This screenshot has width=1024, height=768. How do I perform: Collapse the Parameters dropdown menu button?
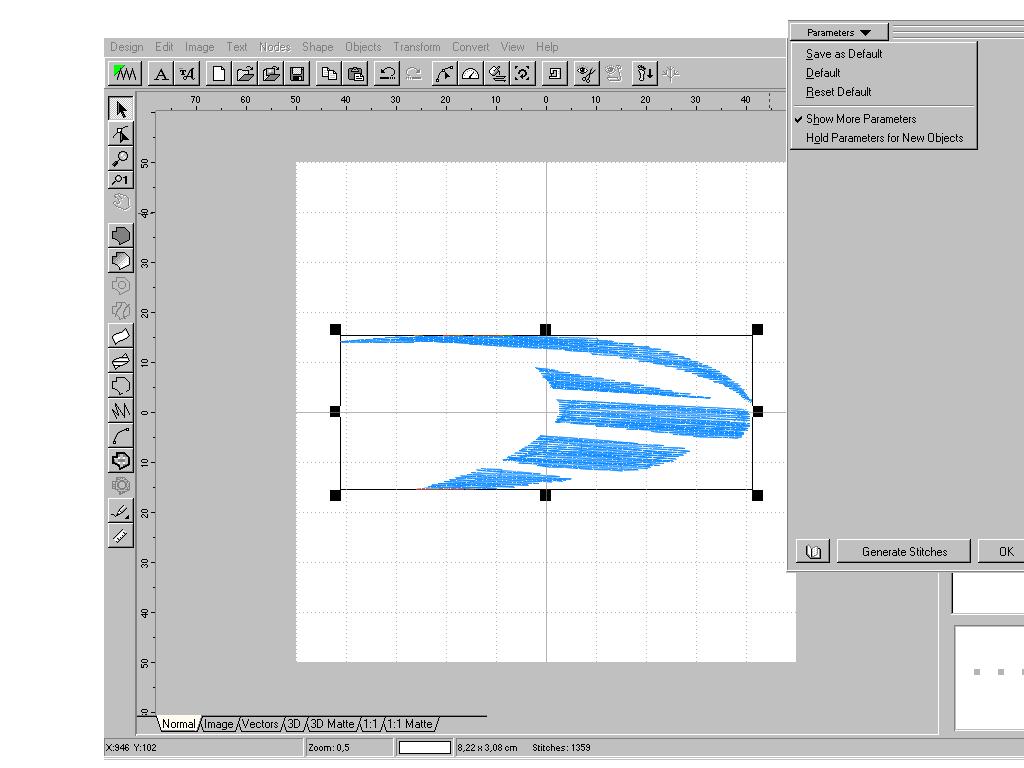(839, 32)
